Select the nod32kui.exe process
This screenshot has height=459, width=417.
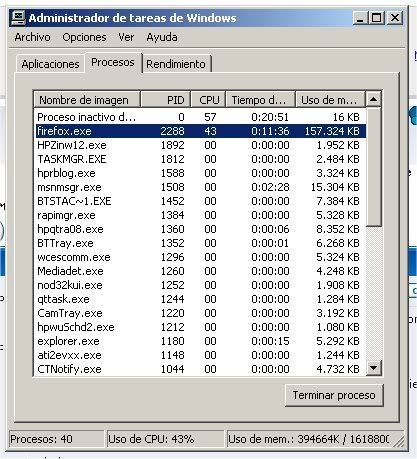tap(200, 285)
